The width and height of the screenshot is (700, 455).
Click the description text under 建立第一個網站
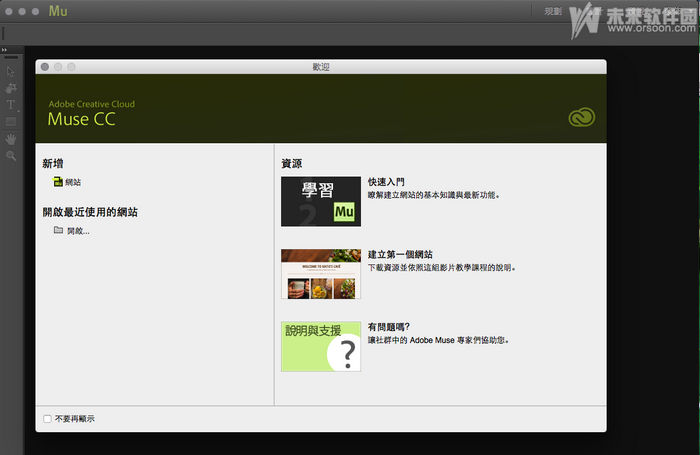(442, 268)
